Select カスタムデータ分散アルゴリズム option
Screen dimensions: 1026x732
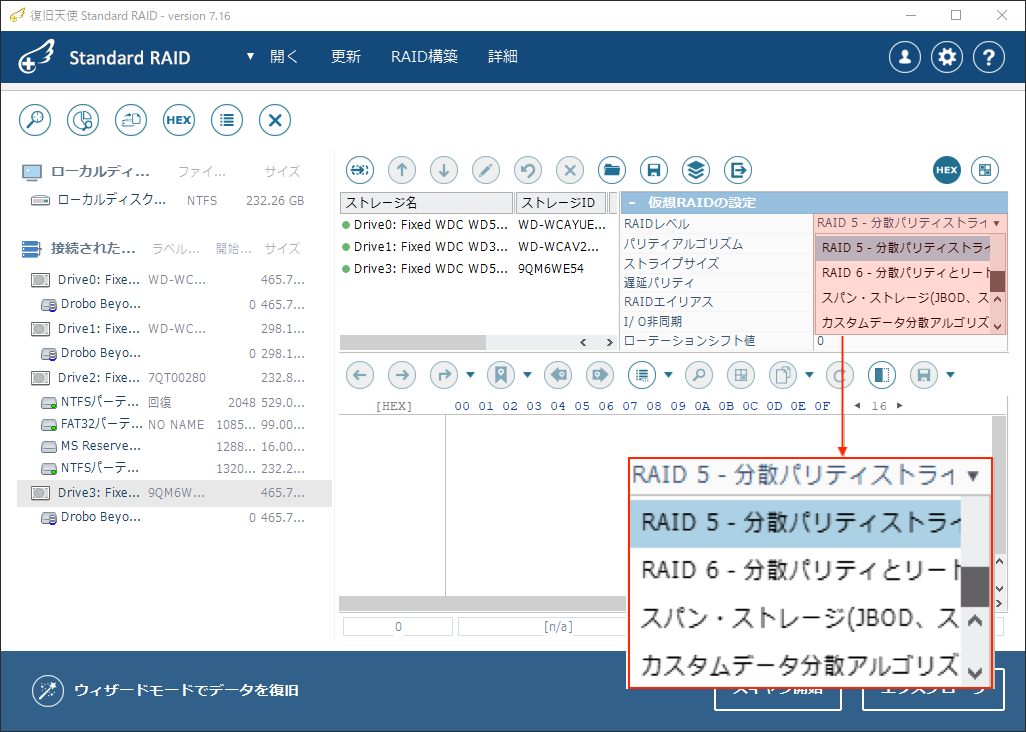point(903,322)
